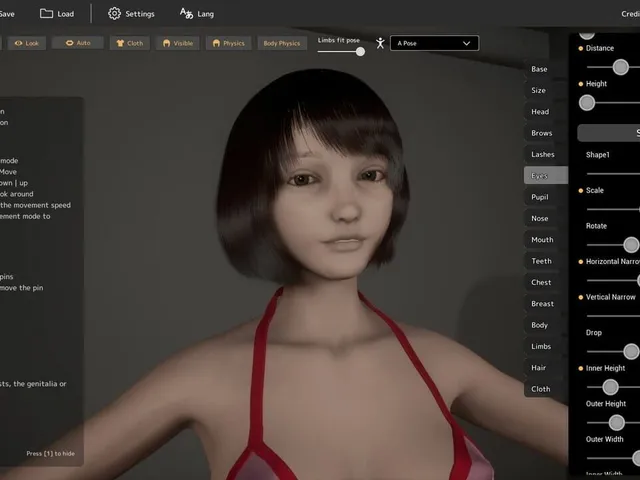Image resolution: width=640 pixels, height=480 pixels.
Task: Toggle the hair Visible button
Action: tap(178, 43)
